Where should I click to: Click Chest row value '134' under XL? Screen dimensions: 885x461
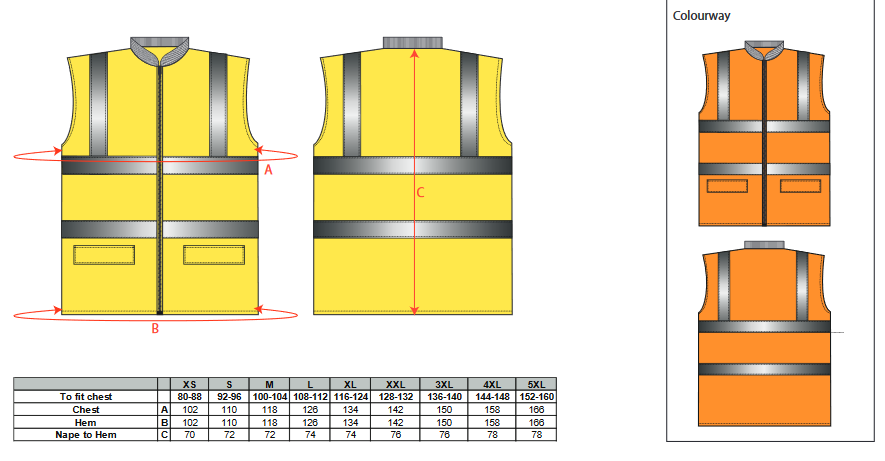point(351,410)
